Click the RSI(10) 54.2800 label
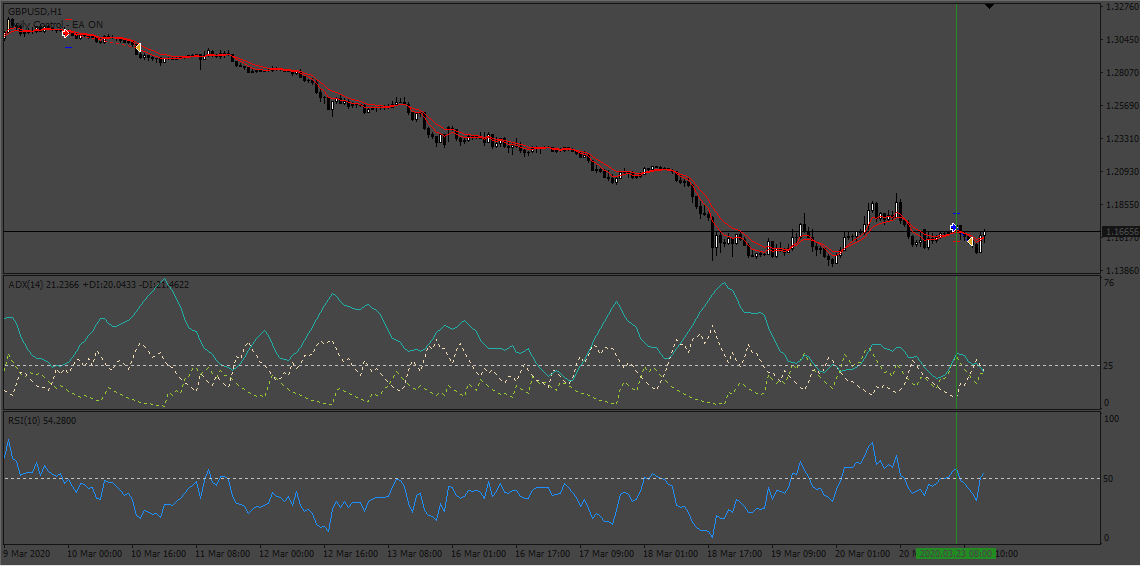 click(42, 420)
